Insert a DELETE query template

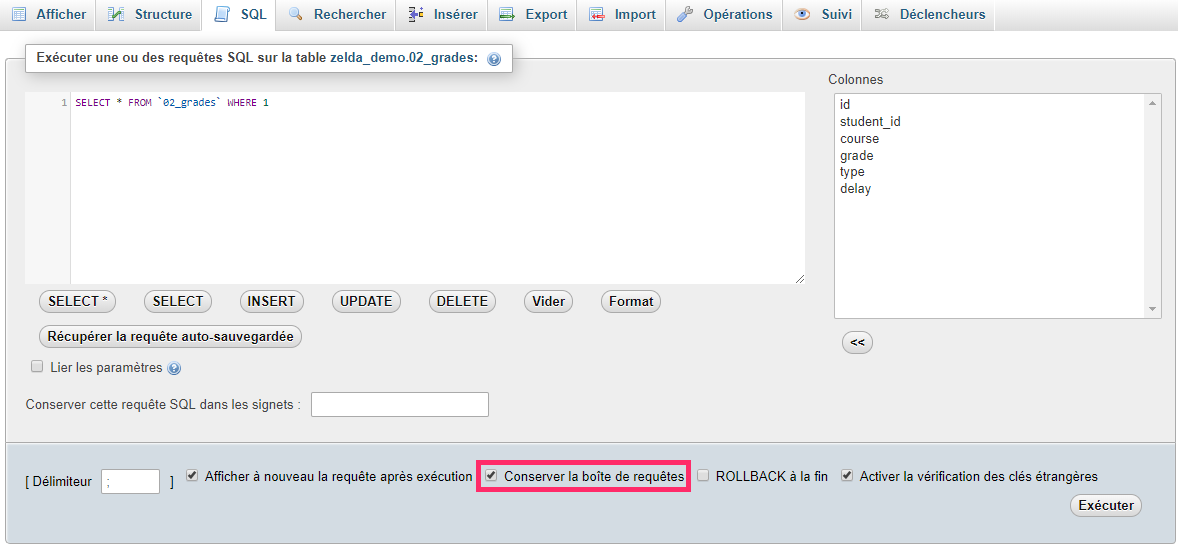coord(462,301)
